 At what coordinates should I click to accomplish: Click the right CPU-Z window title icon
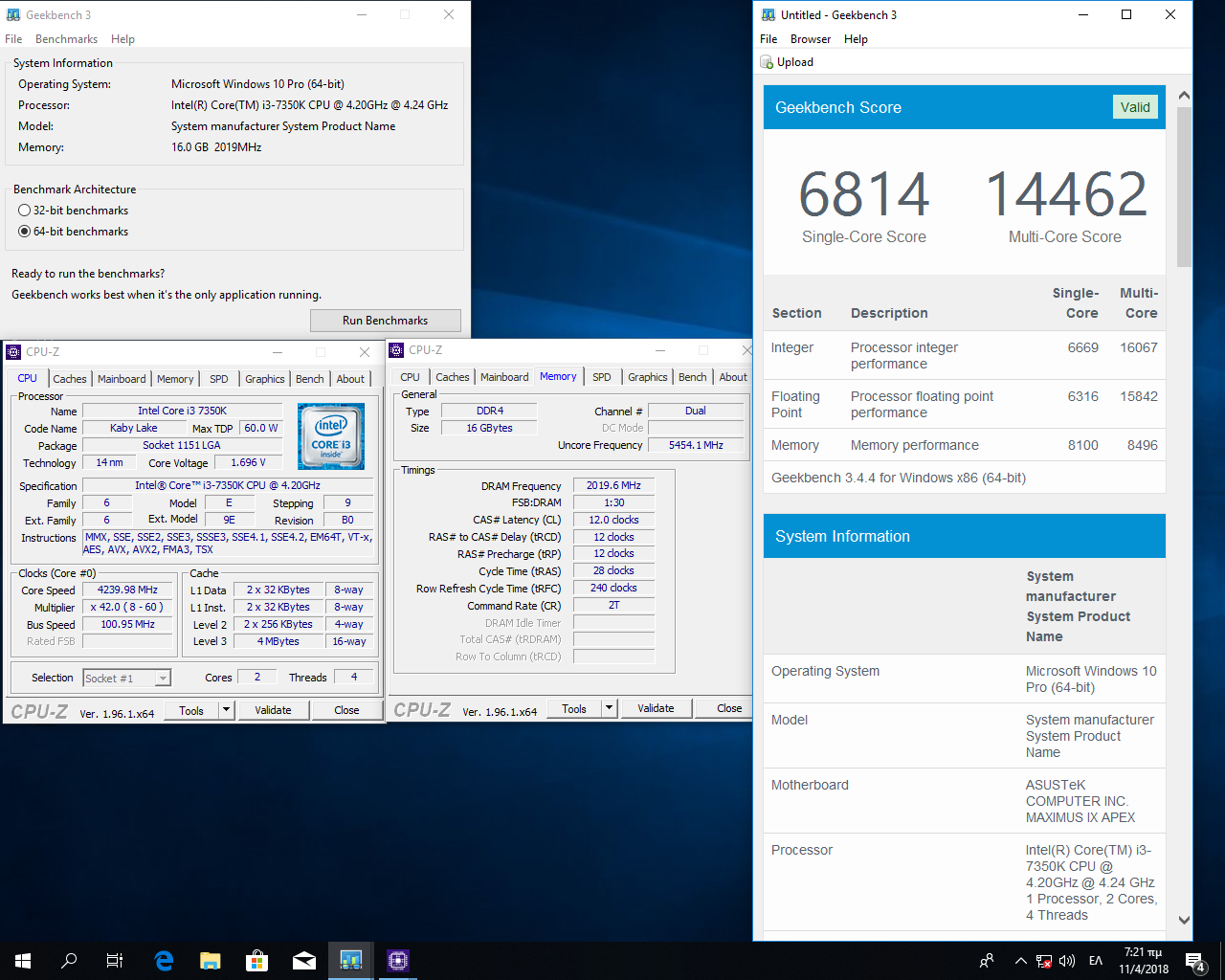(x=396, y=350)
